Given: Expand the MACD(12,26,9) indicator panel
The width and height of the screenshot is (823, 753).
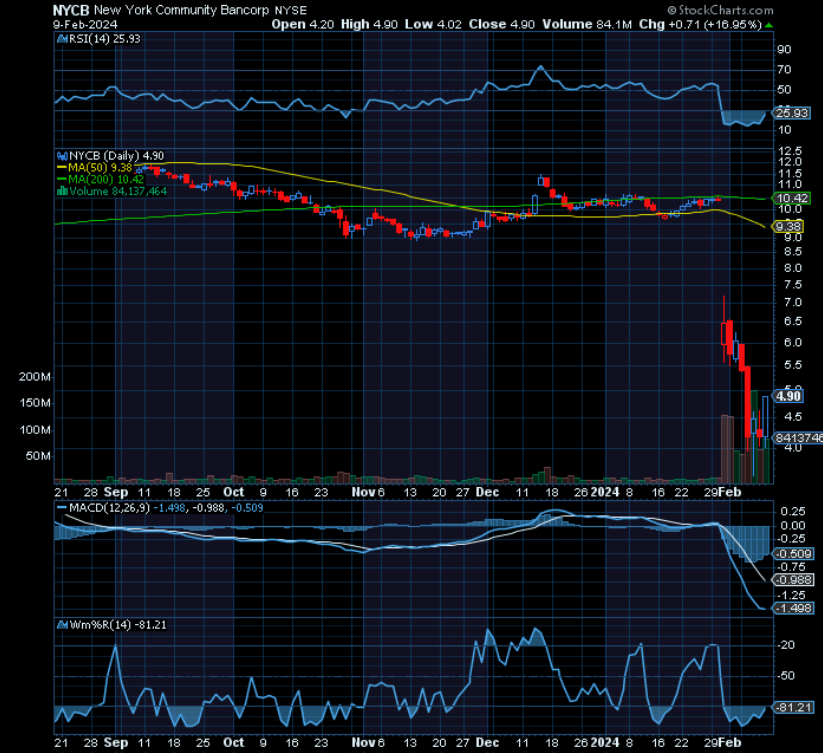Looking at the screenshot, I should click(110, 508).
